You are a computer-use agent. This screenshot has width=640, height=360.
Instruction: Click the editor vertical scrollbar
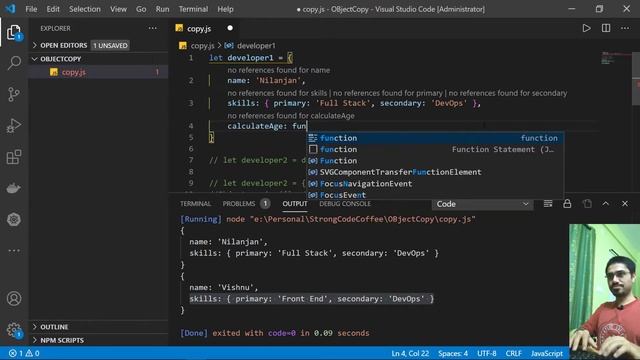pyautogui.click(x=636, y=78)
